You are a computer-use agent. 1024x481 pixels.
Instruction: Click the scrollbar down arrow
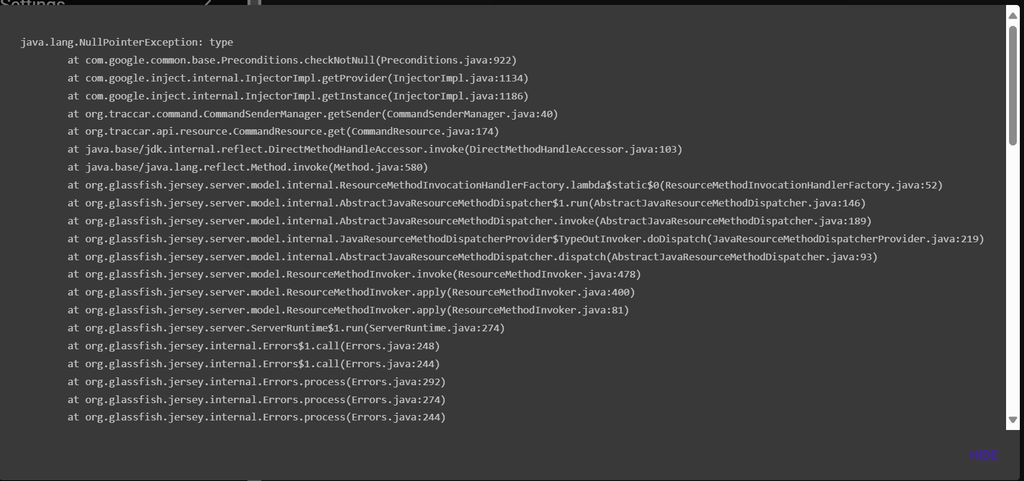click(1012, 420)
